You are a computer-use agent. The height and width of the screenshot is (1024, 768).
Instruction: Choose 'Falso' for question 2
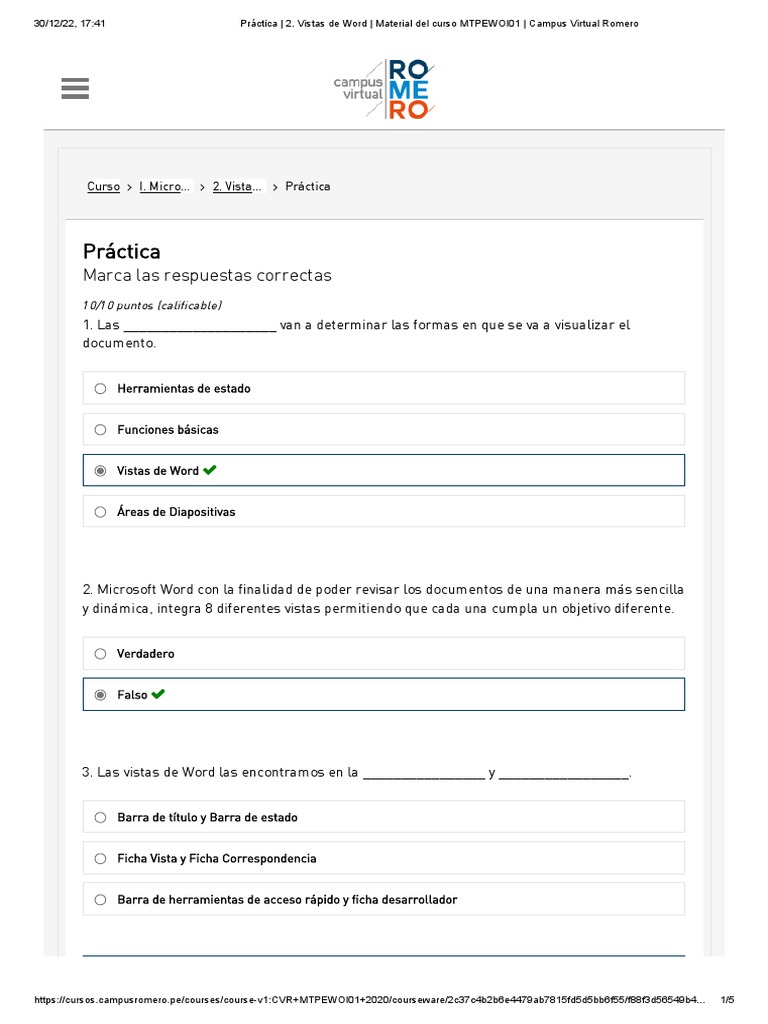pos(100,694)
